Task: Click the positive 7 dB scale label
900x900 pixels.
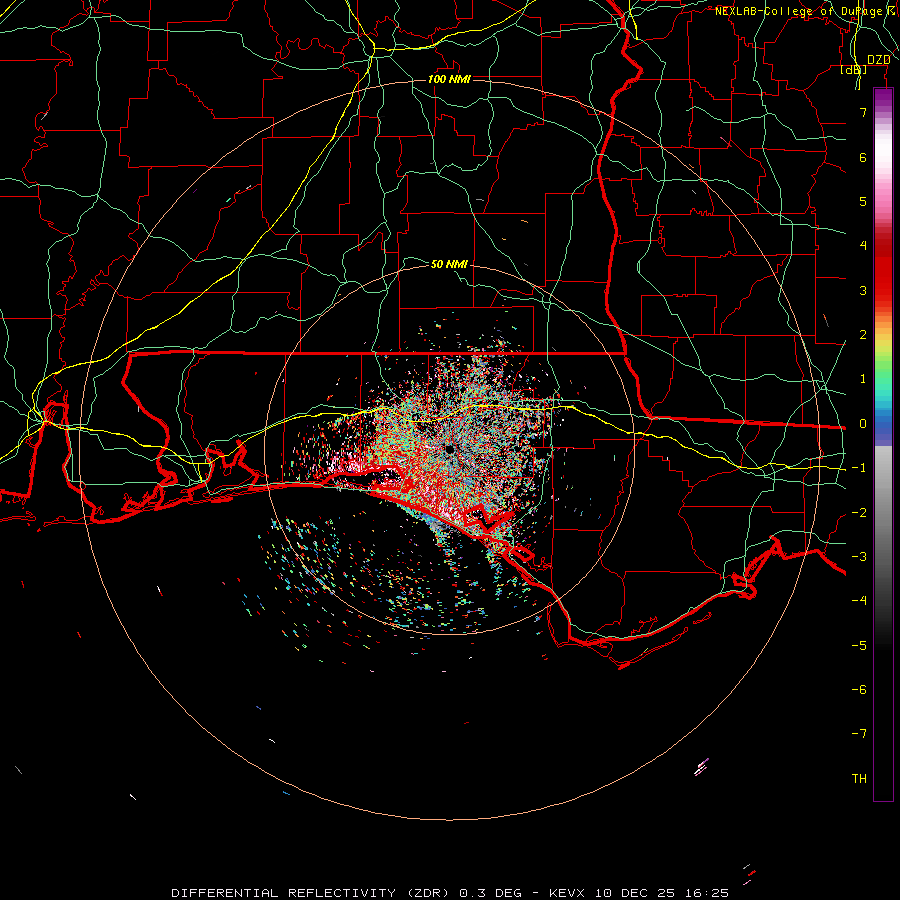Action: point(863,112)
